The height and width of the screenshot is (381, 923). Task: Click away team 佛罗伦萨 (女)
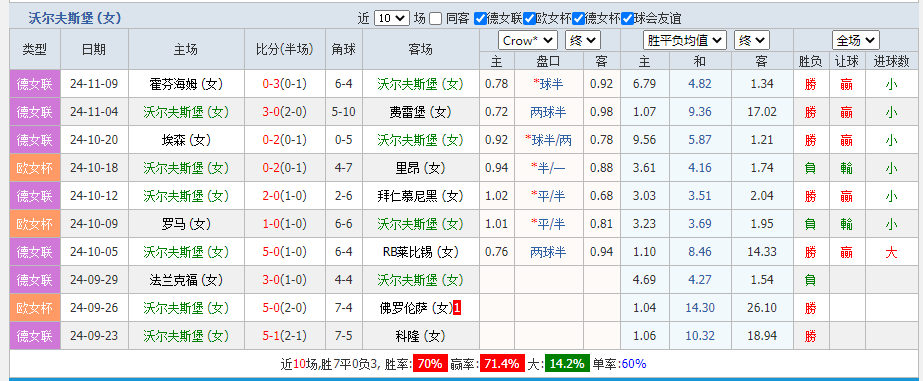[416, 308]
